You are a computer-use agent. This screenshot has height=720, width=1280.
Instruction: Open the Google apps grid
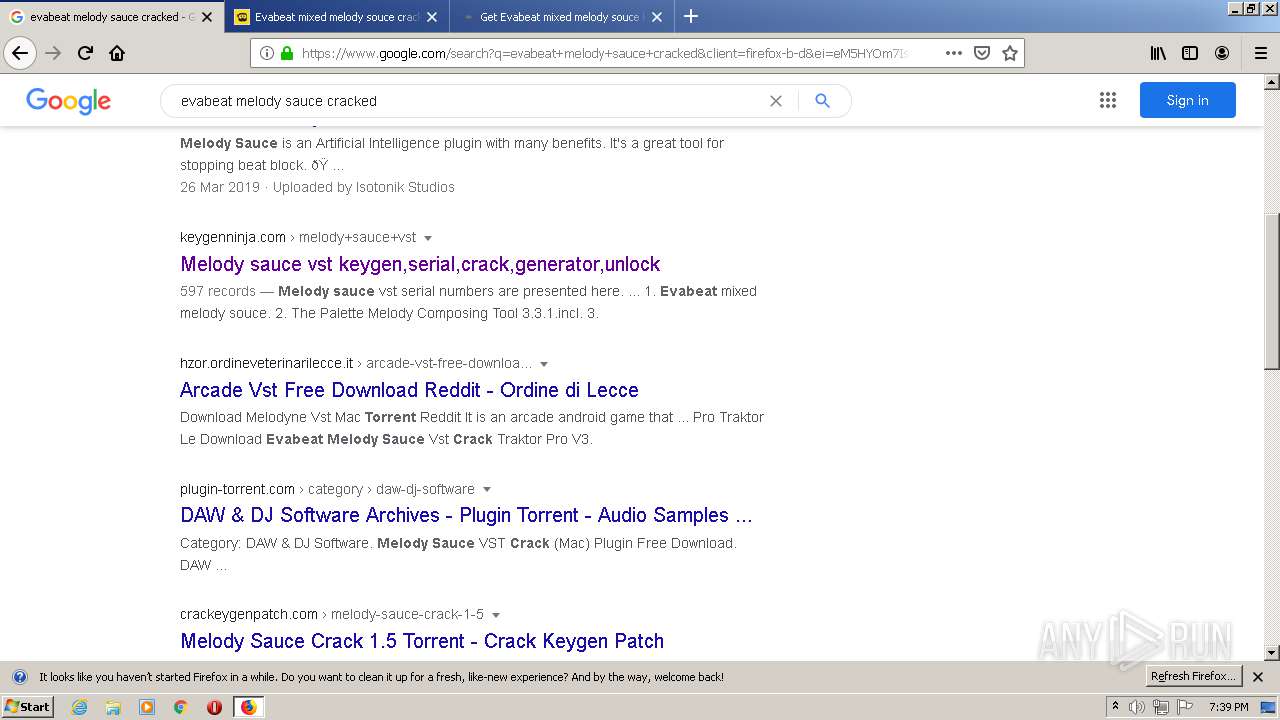(1107, 100)
